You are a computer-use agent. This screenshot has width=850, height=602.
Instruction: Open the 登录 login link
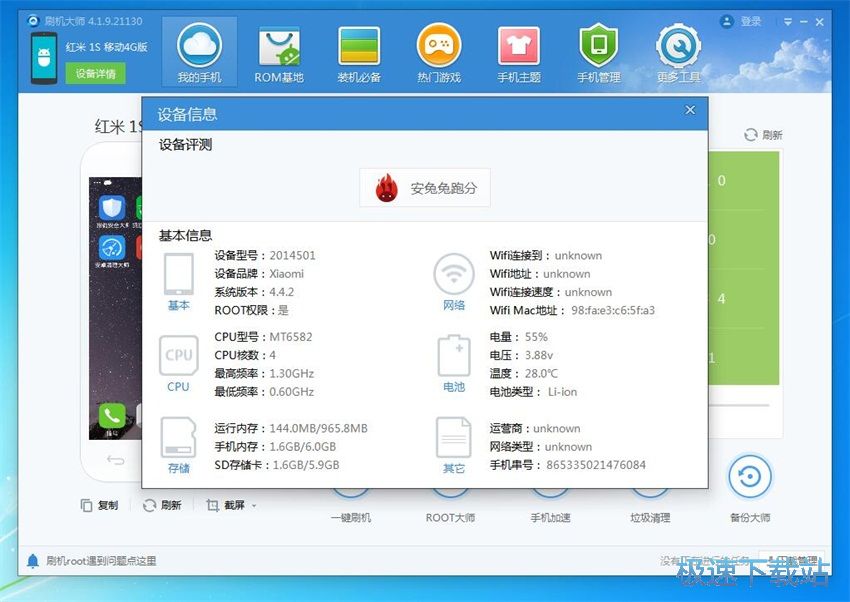pyautogui.click(x=751, y=22)
